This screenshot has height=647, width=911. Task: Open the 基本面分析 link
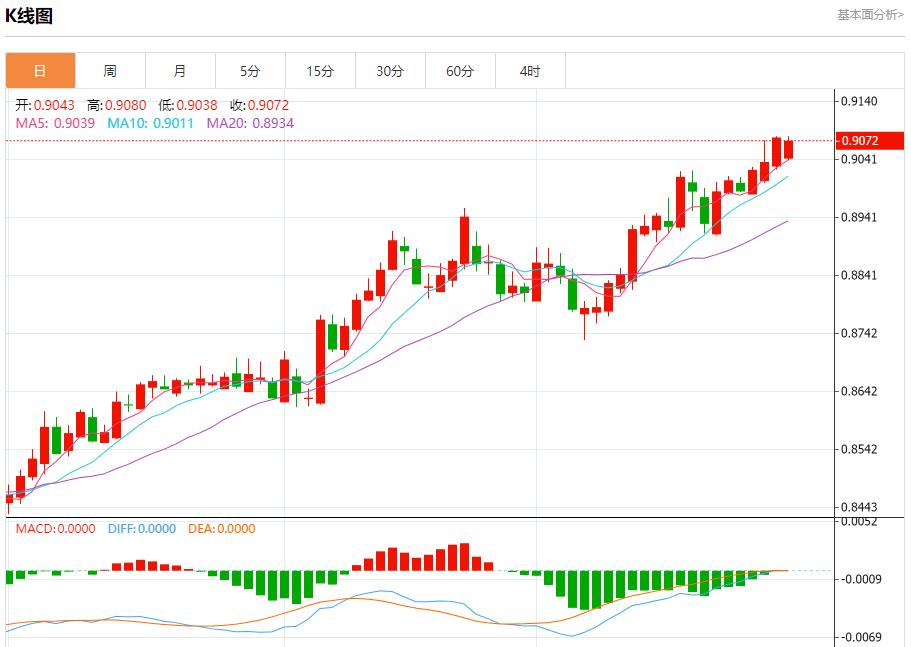[x=870, y=15]
